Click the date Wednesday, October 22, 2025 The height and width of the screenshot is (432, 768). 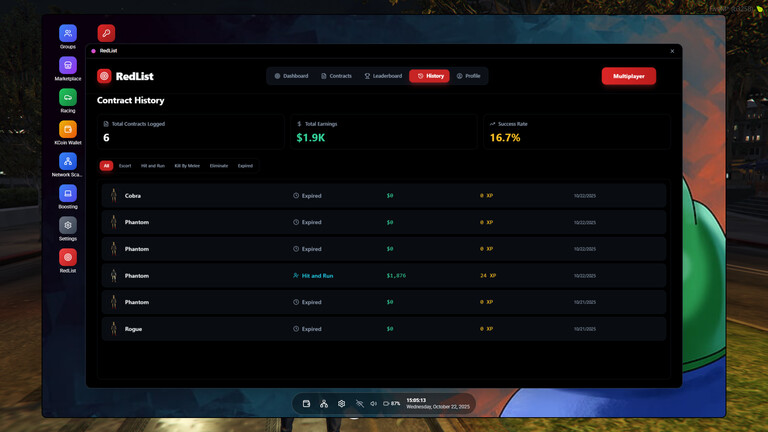point(438,407)
